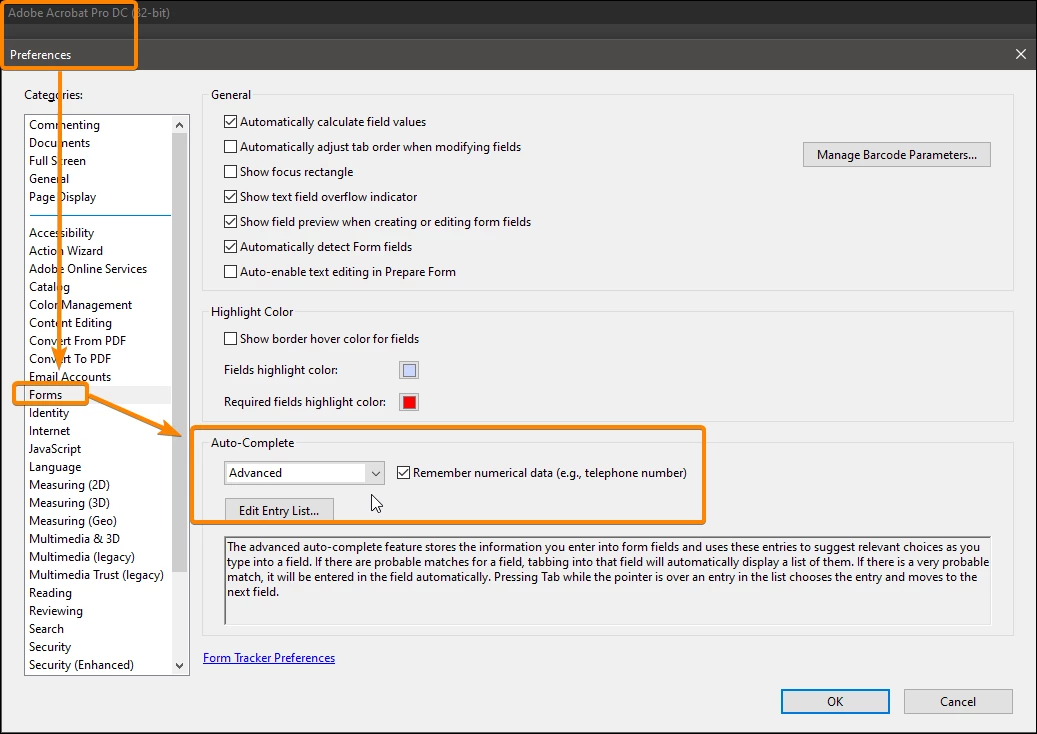Image resolution: width=1037 pixels, height=734 pixels.
Task: Select the Reviewing category
Action: (56, 610)
